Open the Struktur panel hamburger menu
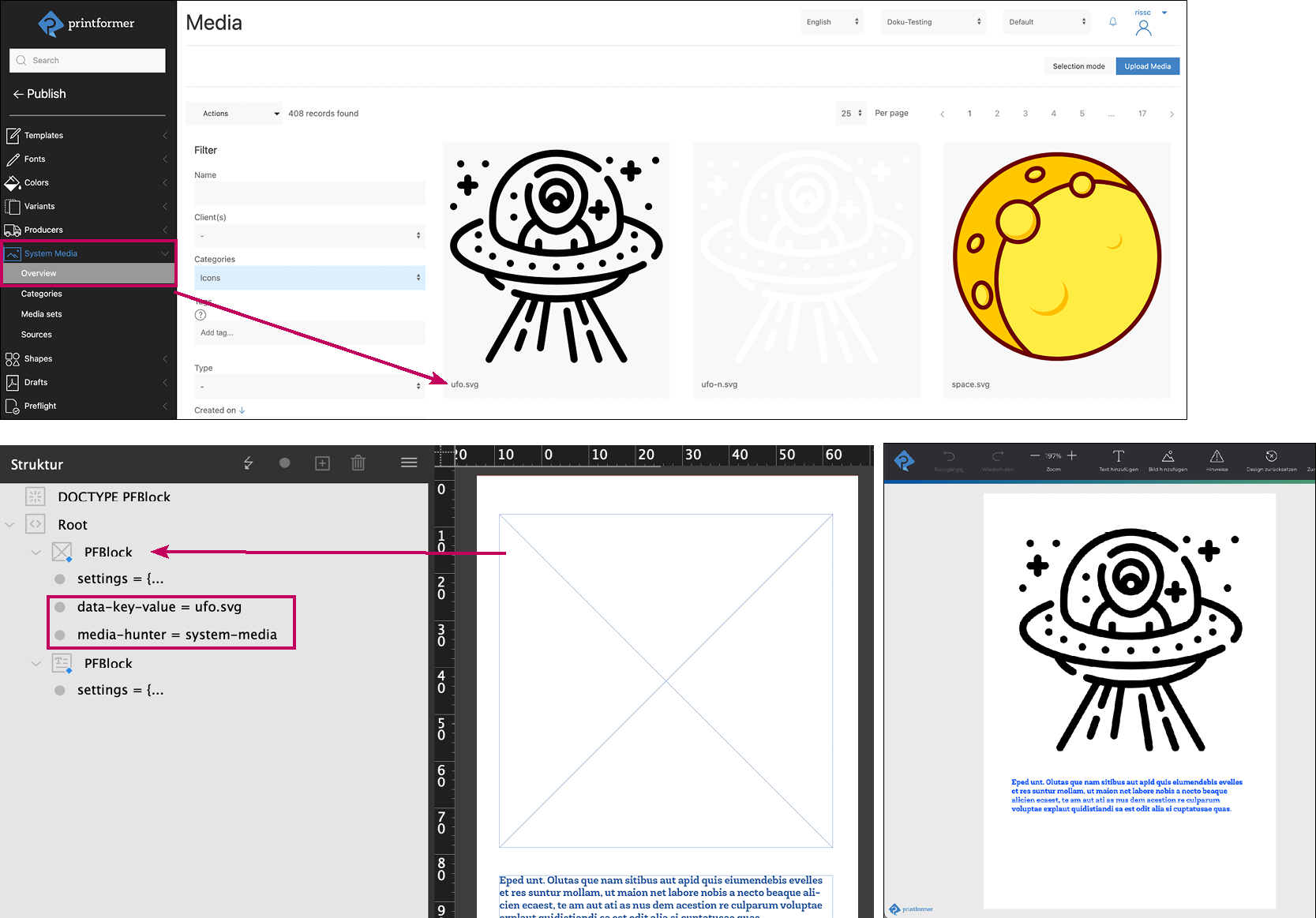1316x918 pixels. click(x=408, y=463)
